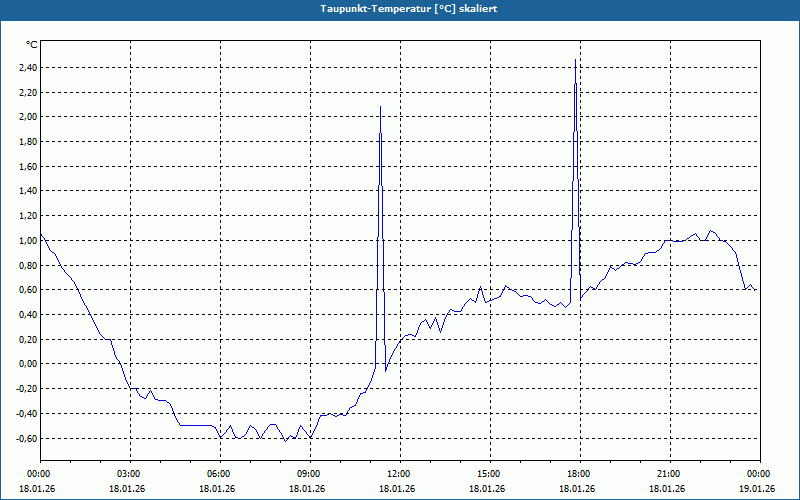The image size is (800, 500).
Task: Select the 1,00 y-axis value
Action: pos(28,241)
